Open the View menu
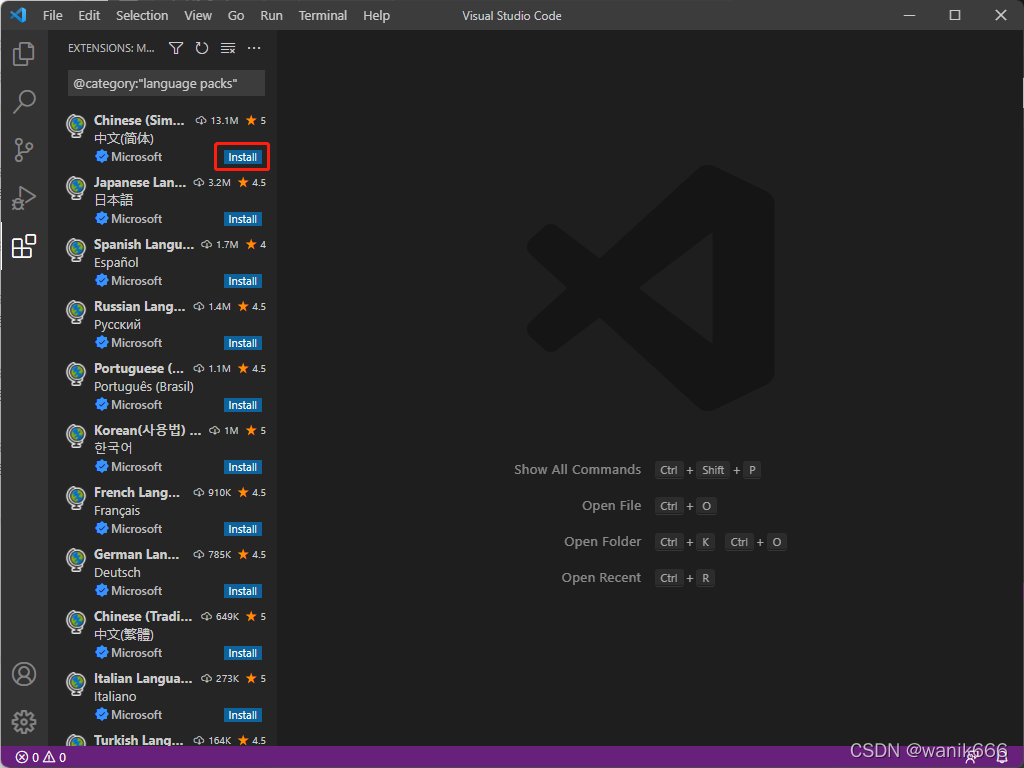This screenshot has height=768, width=1024. [x=198, y=16]
